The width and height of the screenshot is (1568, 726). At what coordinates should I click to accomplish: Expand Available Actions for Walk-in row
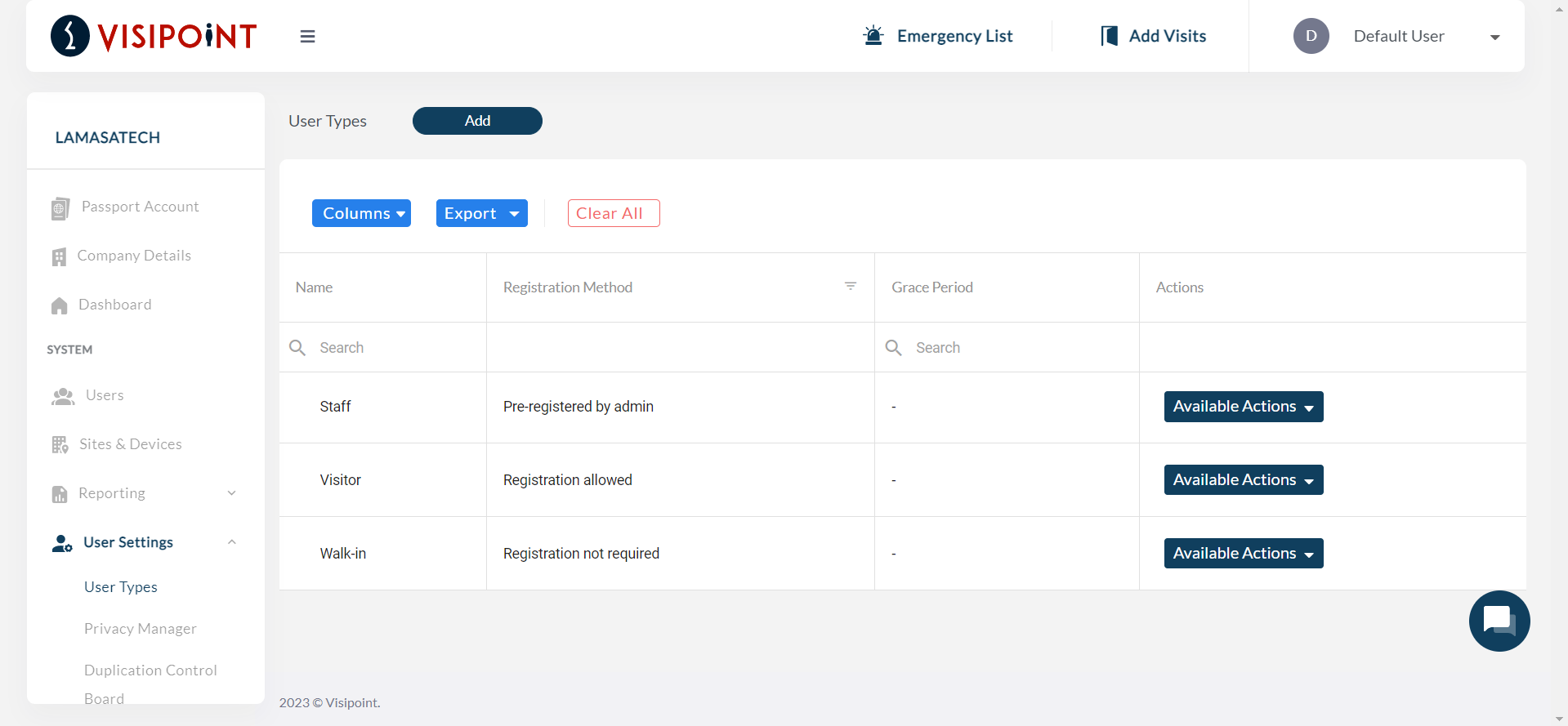[x=1243, y=554]
